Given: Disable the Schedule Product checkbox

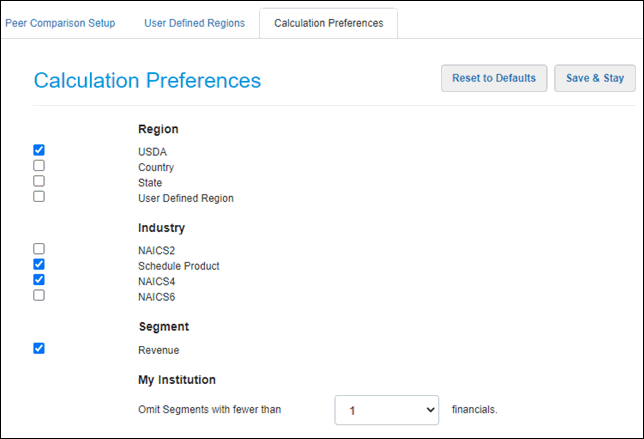Looking at the screenshot, I should click(x=39, y=264).
